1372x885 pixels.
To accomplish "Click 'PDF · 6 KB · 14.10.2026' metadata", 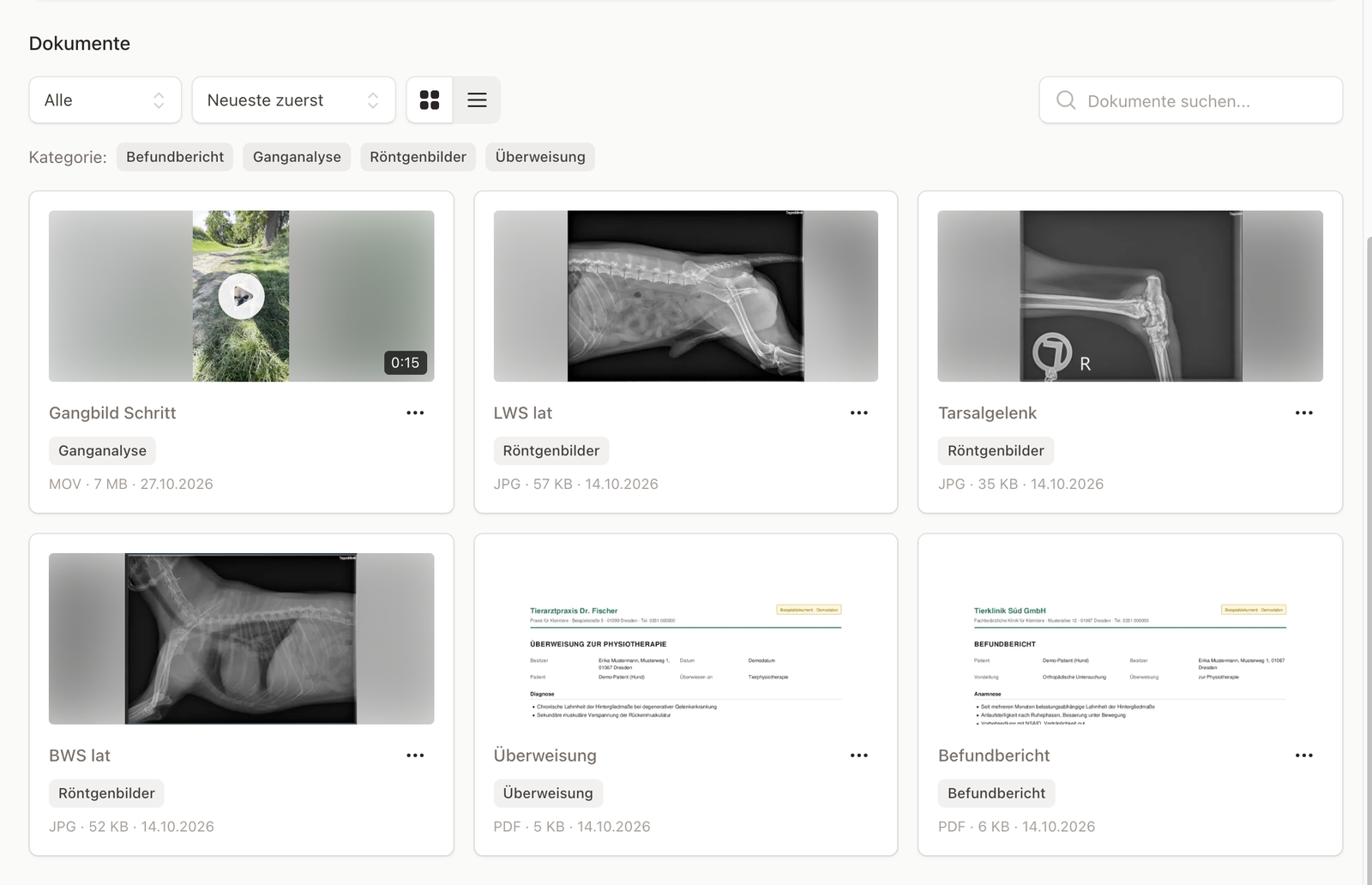I will tap(1016, 827).
